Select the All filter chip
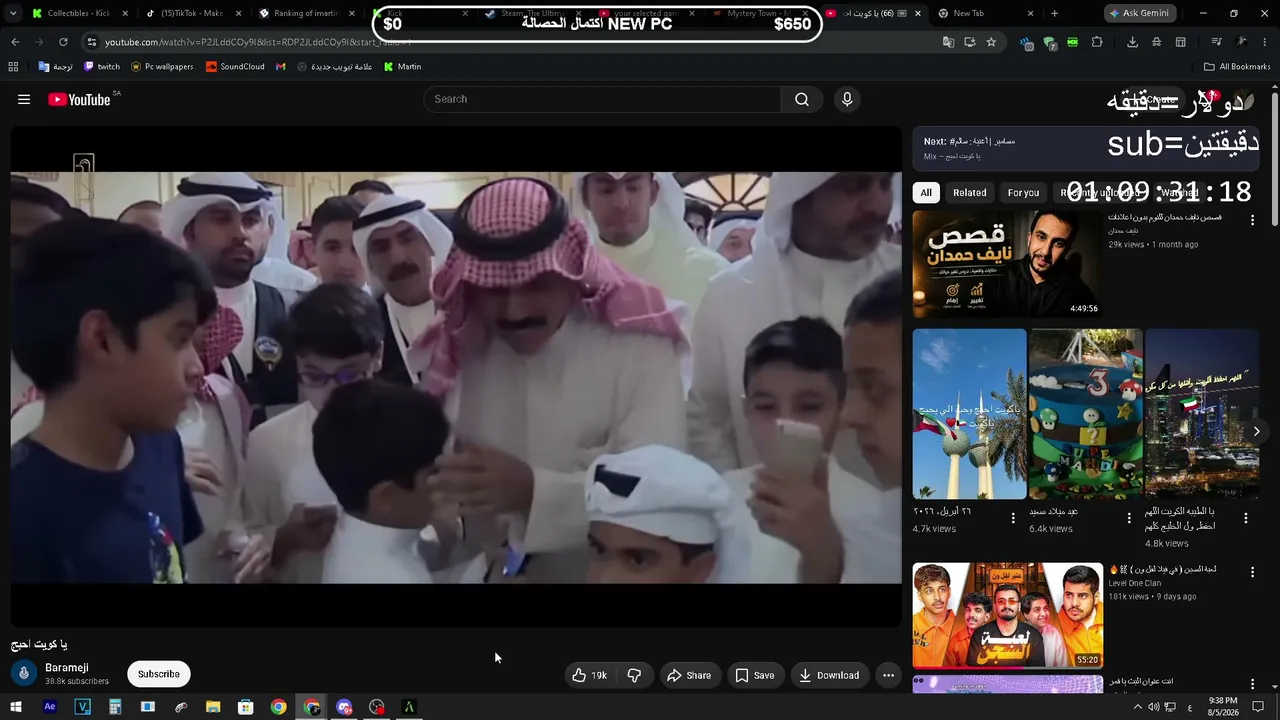The height and width of the screenshot is (720, 1280). click(x=926, y=193)
